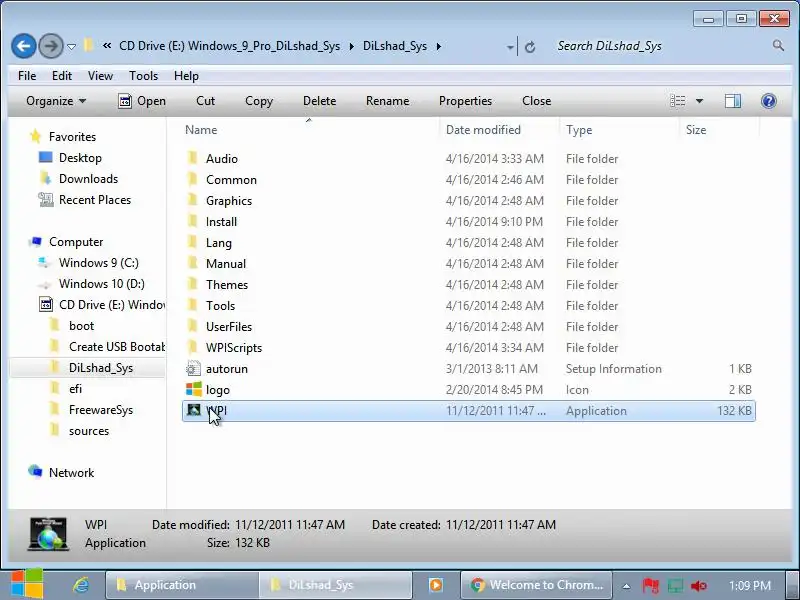This screenshot has width=800, height=600.
Task: Open the Edit menu
Action: (62, 76)
